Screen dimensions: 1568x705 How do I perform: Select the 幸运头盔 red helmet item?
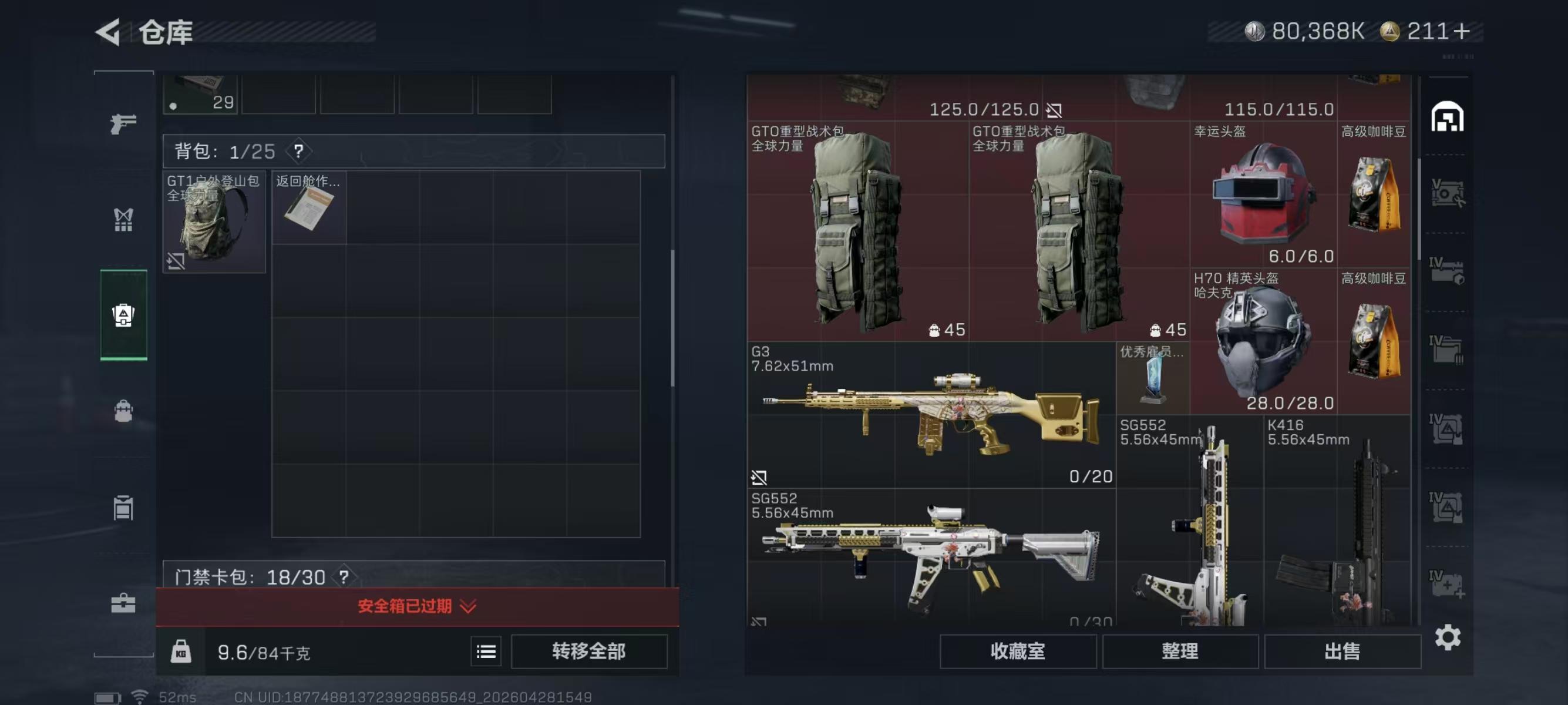1263,194
